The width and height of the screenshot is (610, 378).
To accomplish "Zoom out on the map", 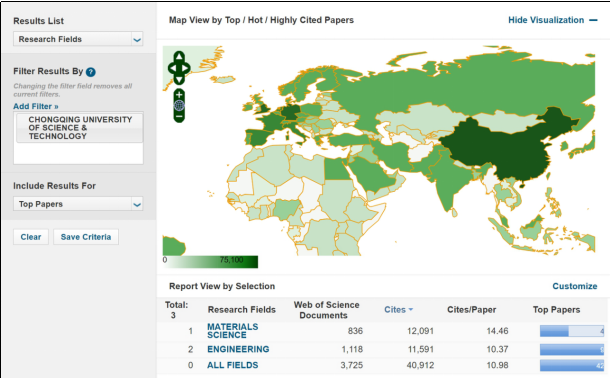I will pos(179,116).
